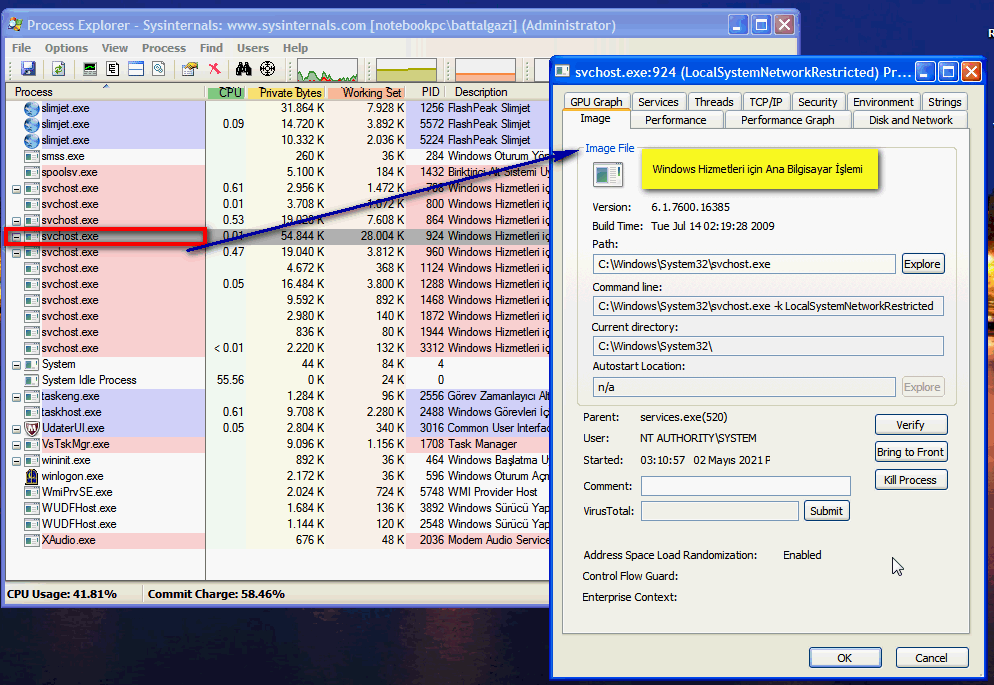Open the Strings tab

coord(944,102)
